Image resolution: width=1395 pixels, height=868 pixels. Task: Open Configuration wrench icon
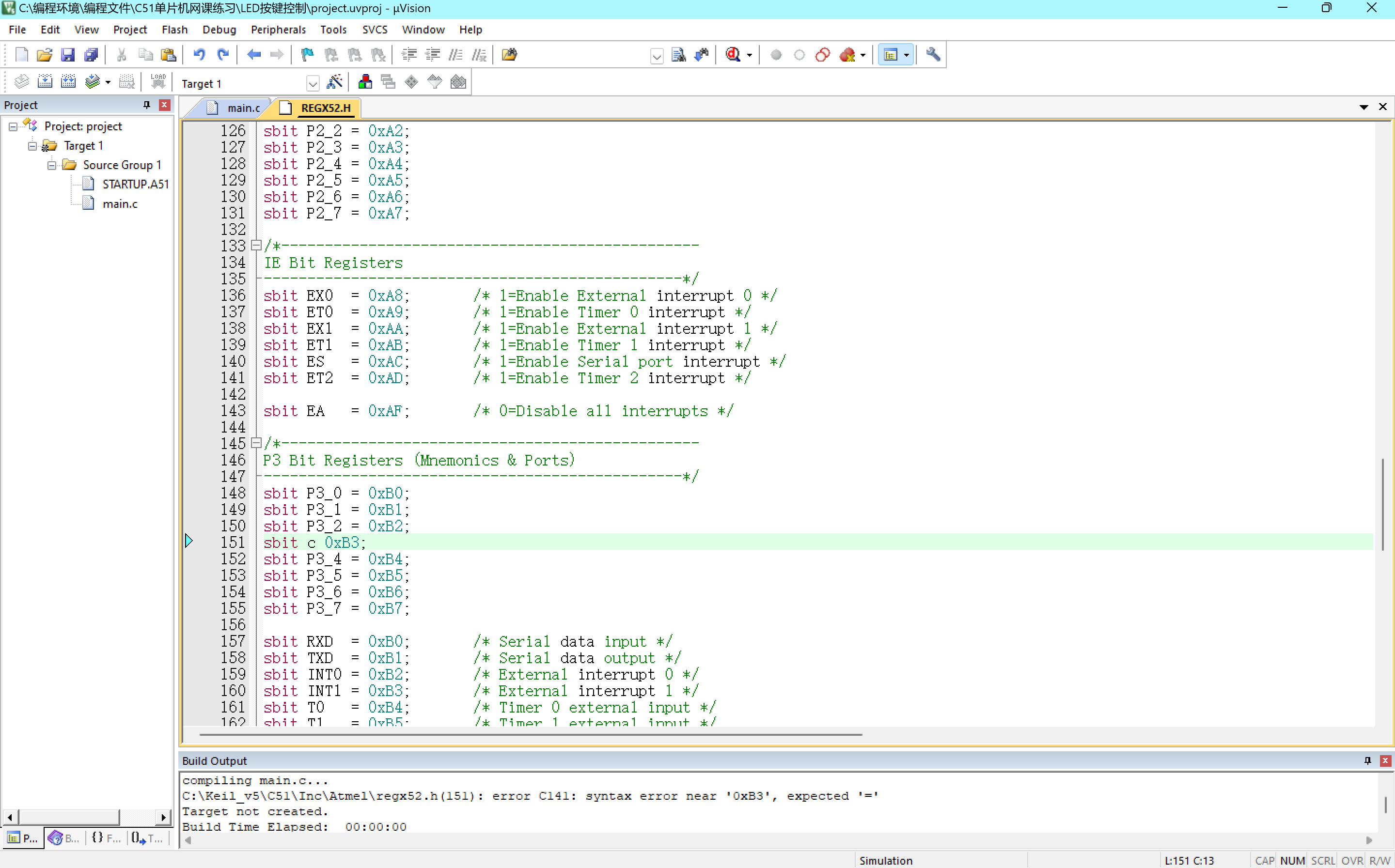pyautogui.click(x=933, y=55)
